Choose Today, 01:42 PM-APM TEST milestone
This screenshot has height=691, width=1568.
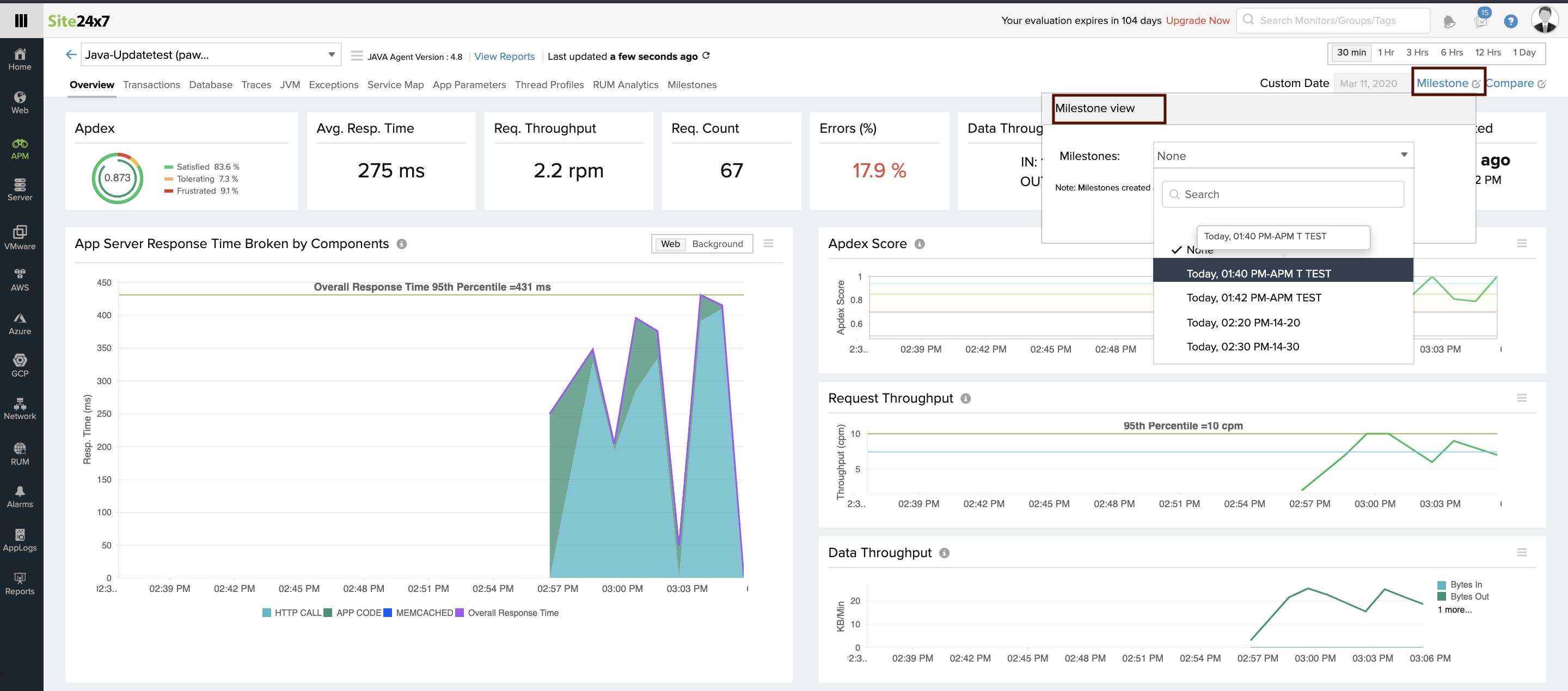click(1253, 298)
